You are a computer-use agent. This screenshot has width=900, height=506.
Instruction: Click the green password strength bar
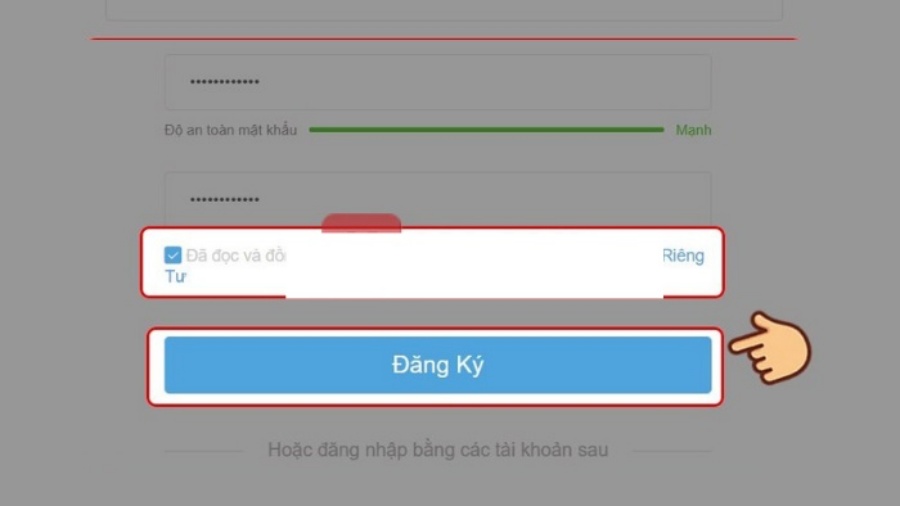(486, 130)
